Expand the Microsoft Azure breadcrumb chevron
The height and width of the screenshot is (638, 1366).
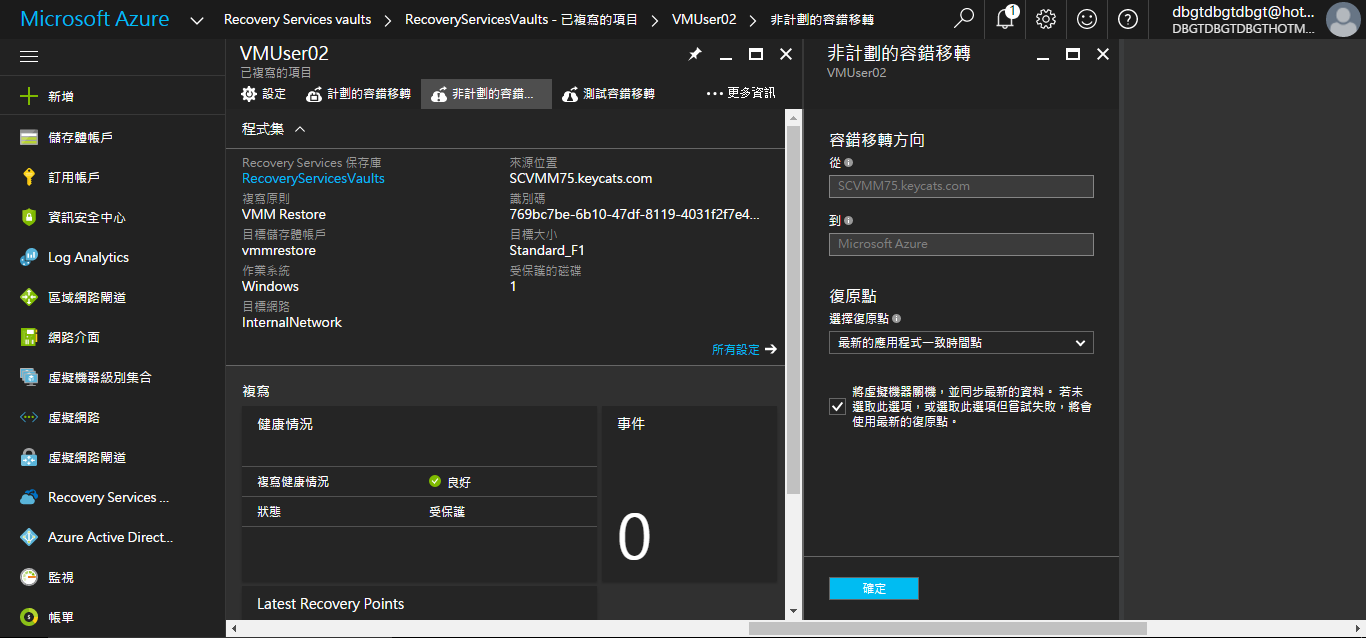[x=196, y=19]
